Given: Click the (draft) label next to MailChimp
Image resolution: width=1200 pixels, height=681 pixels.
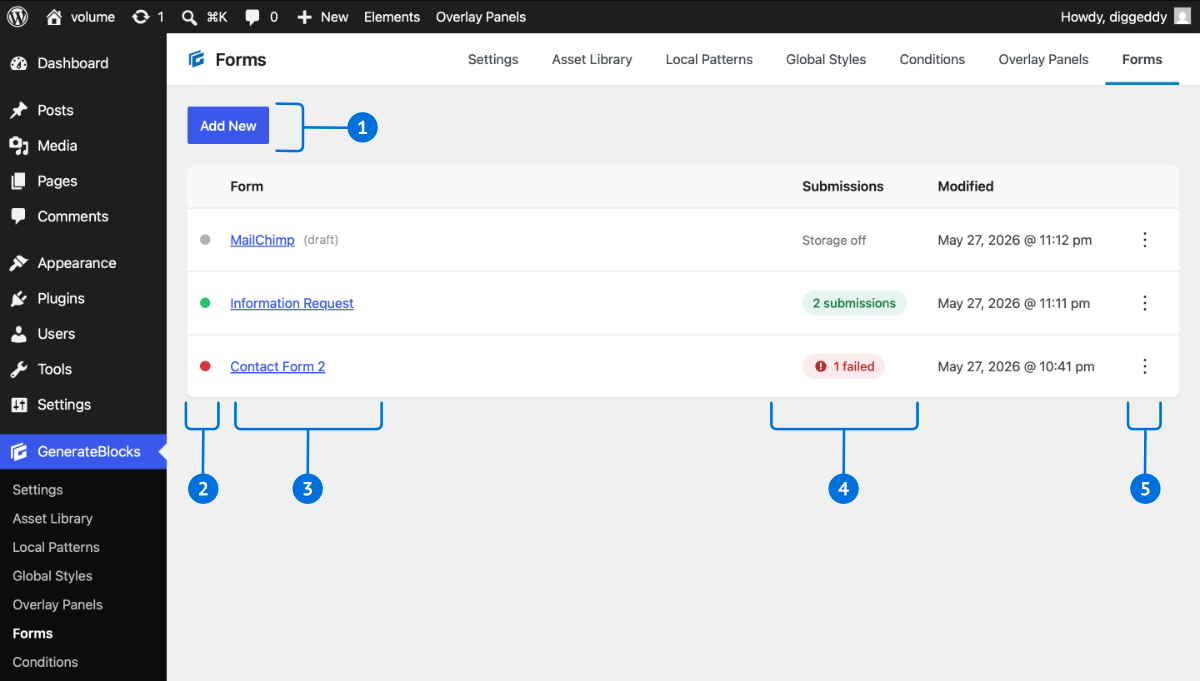Looking at the screenshot, I should point(321,240).
